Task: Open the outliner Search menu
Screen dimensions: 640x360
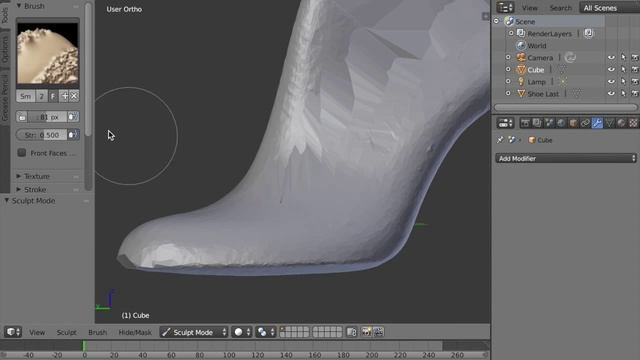Action: tap(560, 8)
